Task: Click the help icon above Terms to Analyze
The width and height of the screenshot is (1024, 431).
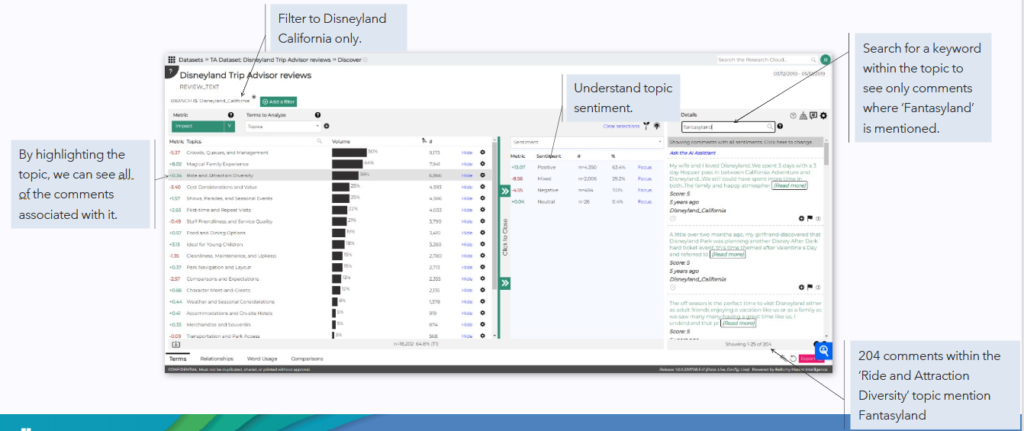Action: click(290, 115)
